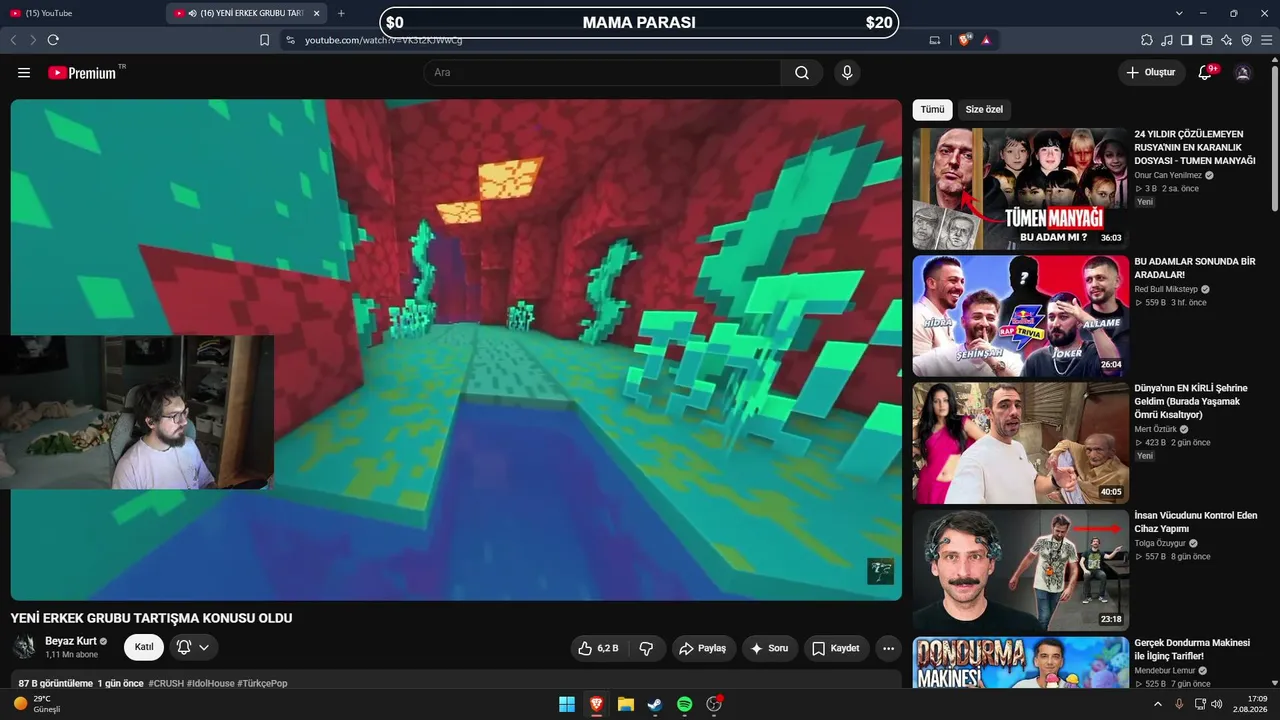The height and width of the screenshot is (720, 1280).
Task: Open the browser extensions puzzle icon
Action: (x=1147, y=40)
